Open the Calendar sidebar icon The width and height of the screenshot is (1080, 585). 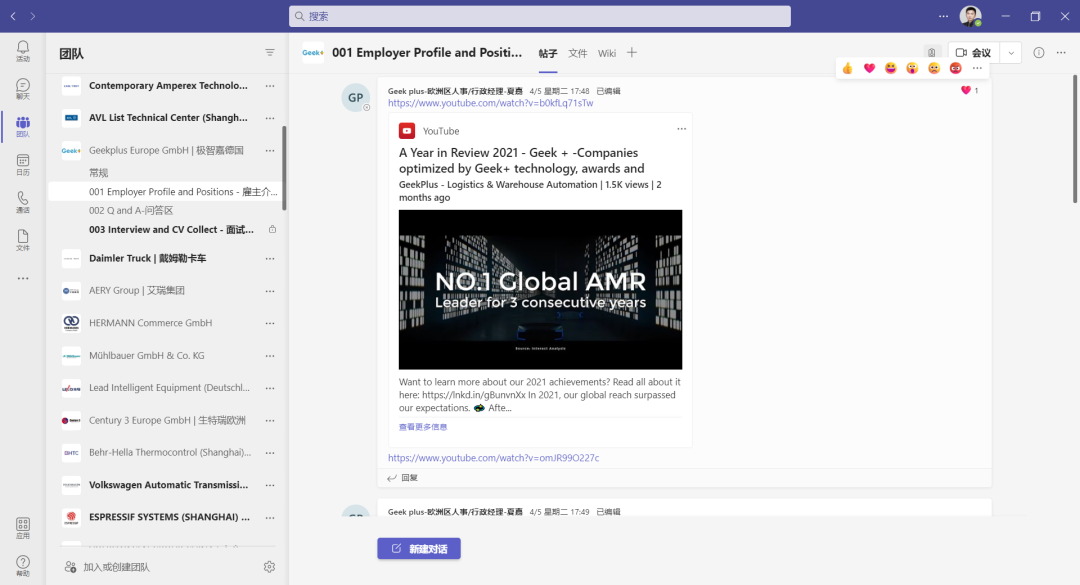click(23, 164)
